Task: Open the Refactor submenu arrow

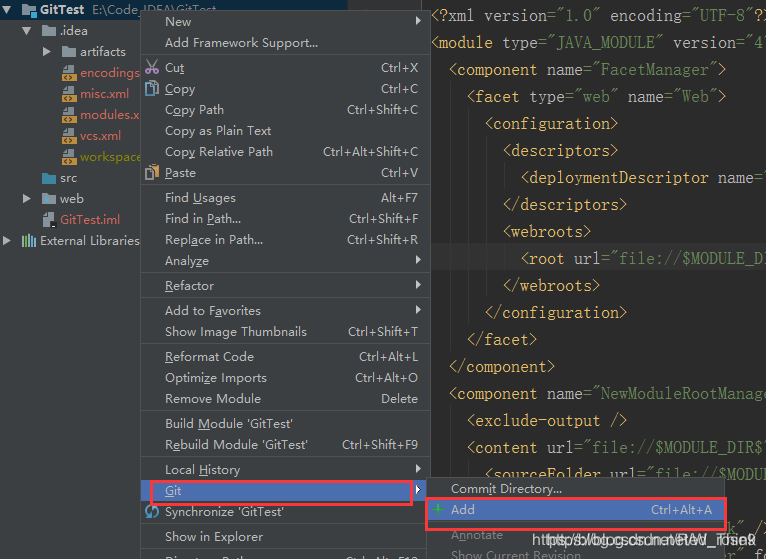Action: point(418,284)
